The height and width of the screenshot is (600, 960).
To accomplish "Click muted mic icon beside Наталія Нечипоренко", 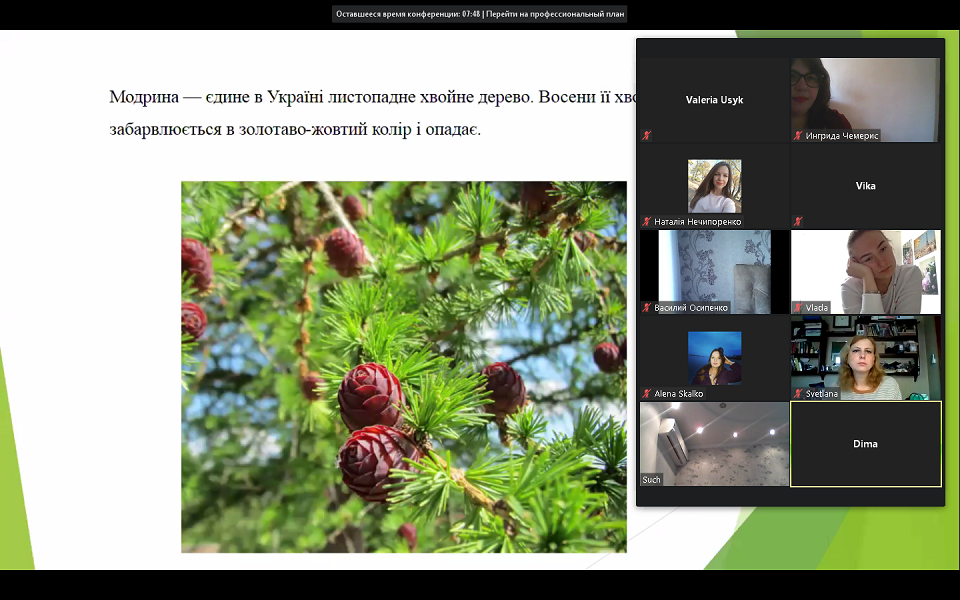I will [x=647, y=222].
